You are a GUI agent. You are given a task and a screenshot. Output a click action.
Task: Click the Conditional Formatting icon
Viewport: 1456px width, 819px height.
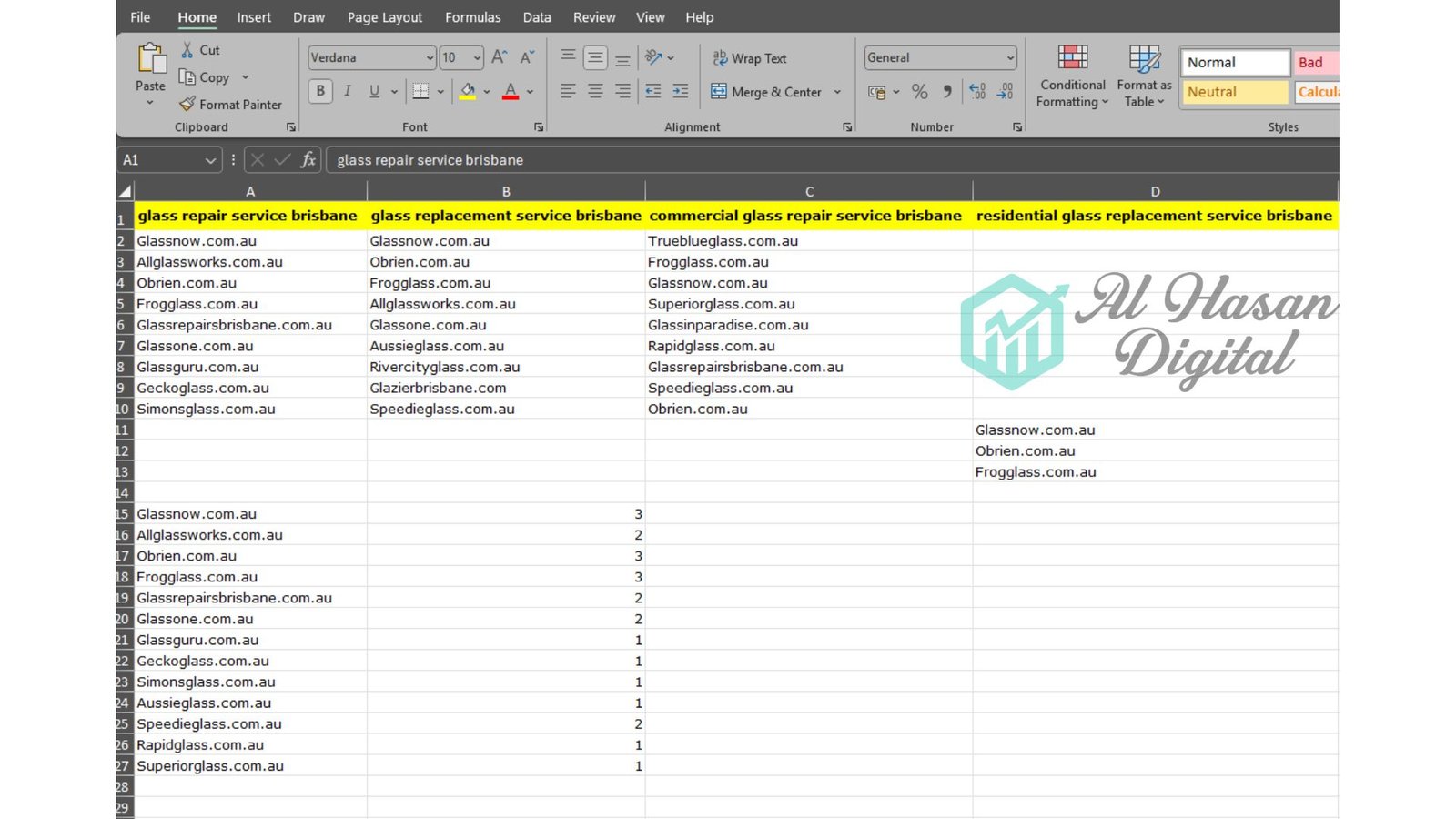point(1073,58)
